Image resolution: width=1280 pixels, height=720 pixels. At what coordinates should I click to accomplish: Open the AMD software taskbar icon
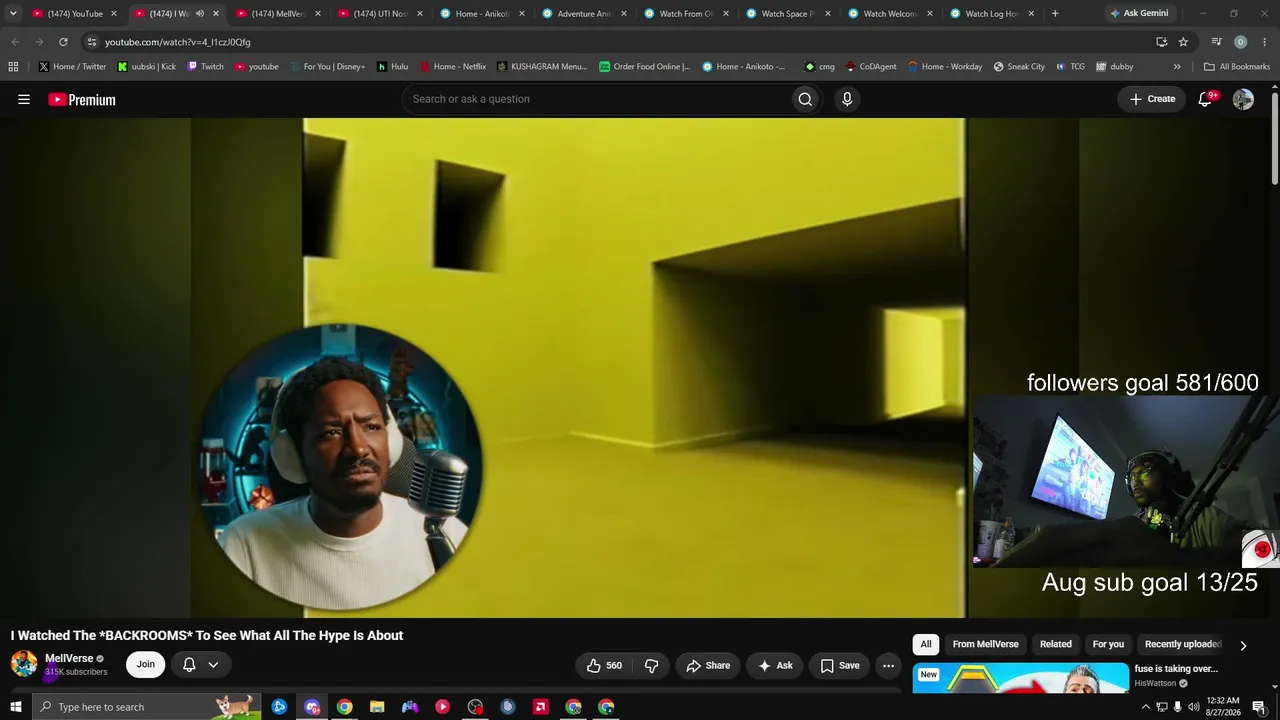540,707
